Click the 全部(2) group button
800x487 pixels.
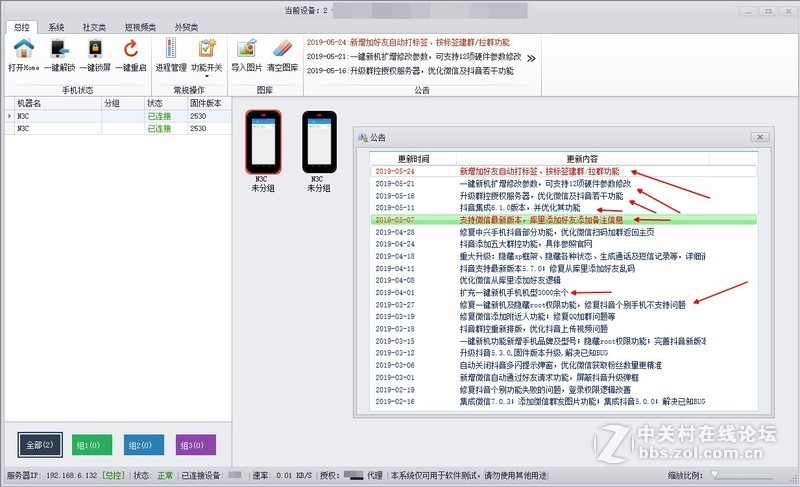[x=40, y=445]
